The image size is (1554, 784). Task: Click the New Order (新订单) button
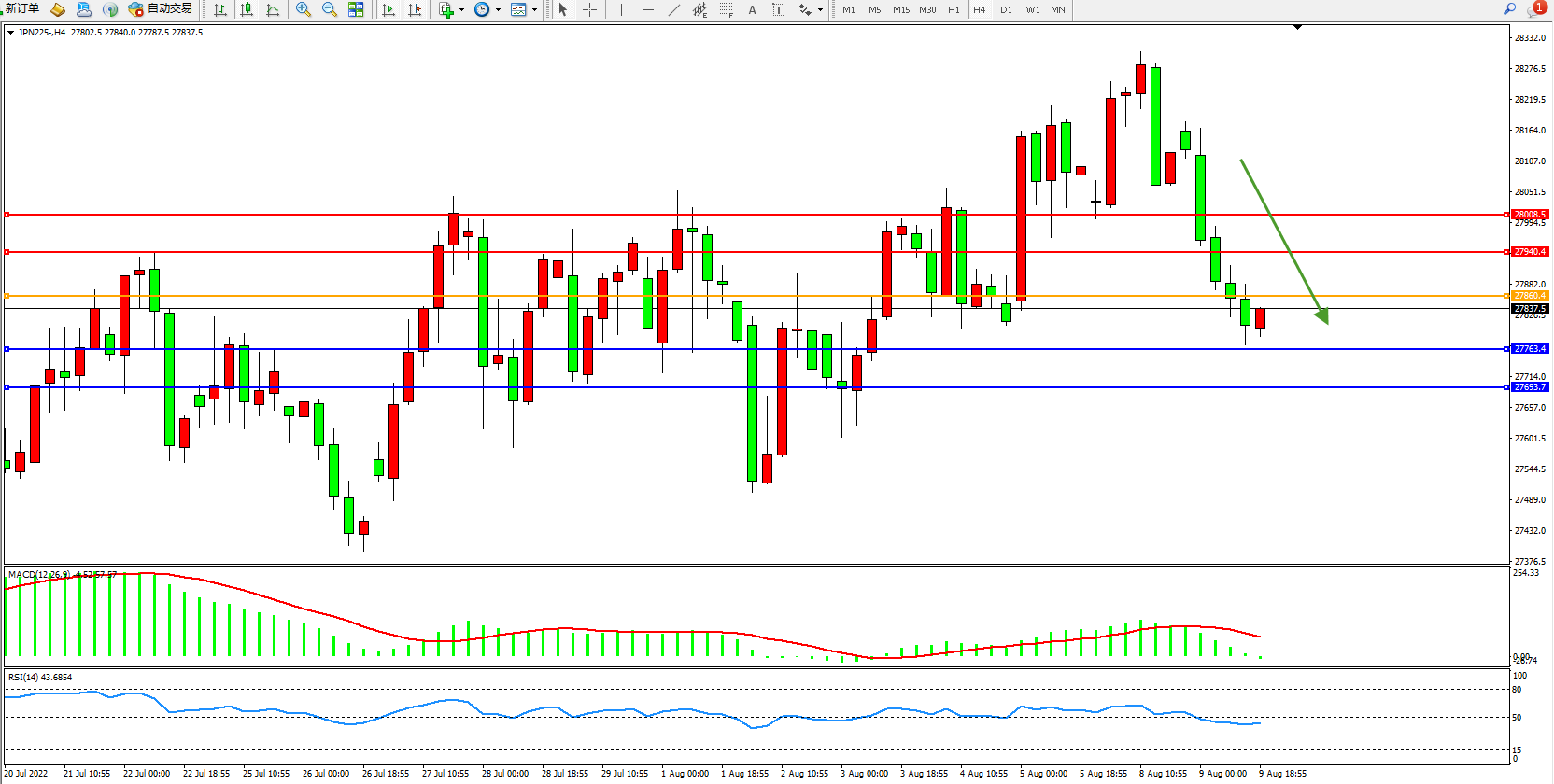click(x=22, y=9)
